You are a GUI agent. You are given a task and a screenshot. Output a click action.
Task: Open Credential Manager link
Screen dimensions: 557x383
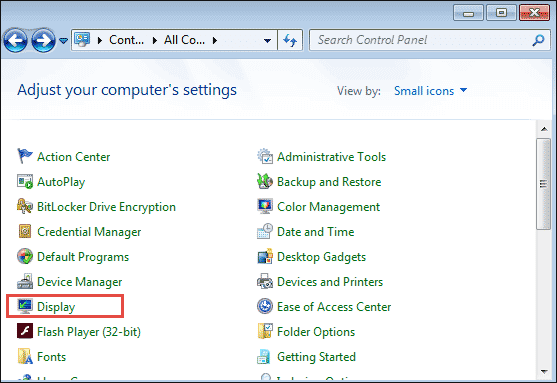coord(89,232)
